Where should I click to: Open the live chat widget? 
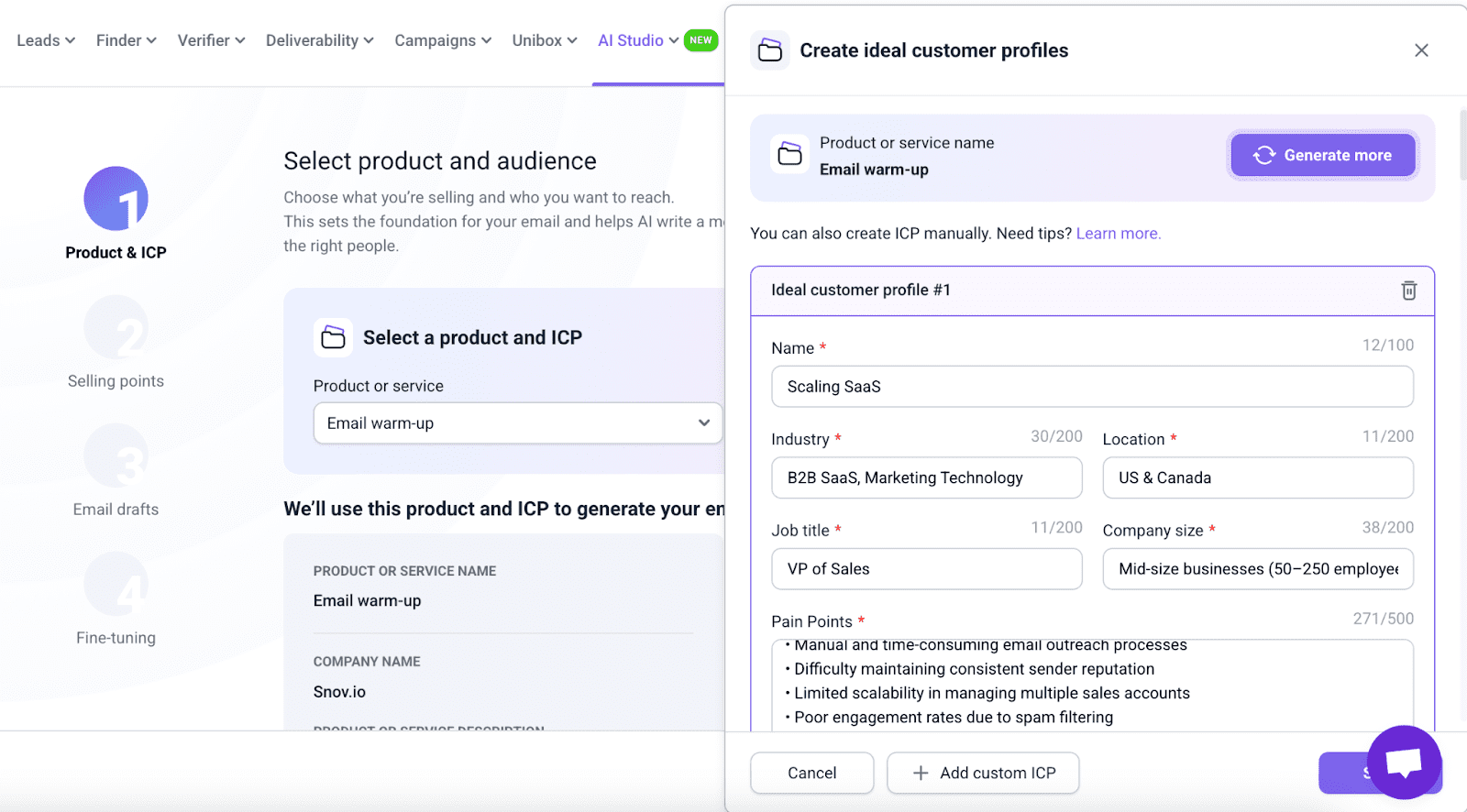coord(1403,762)
